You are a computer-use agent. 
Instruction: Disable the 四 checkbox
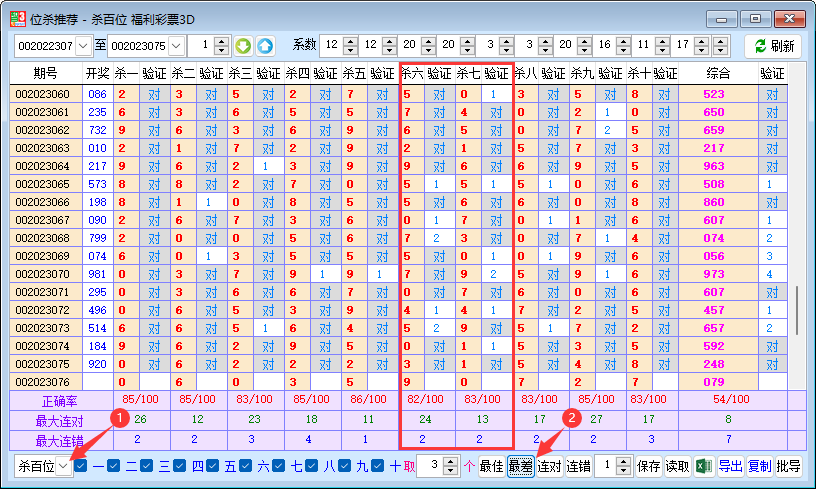180,466
